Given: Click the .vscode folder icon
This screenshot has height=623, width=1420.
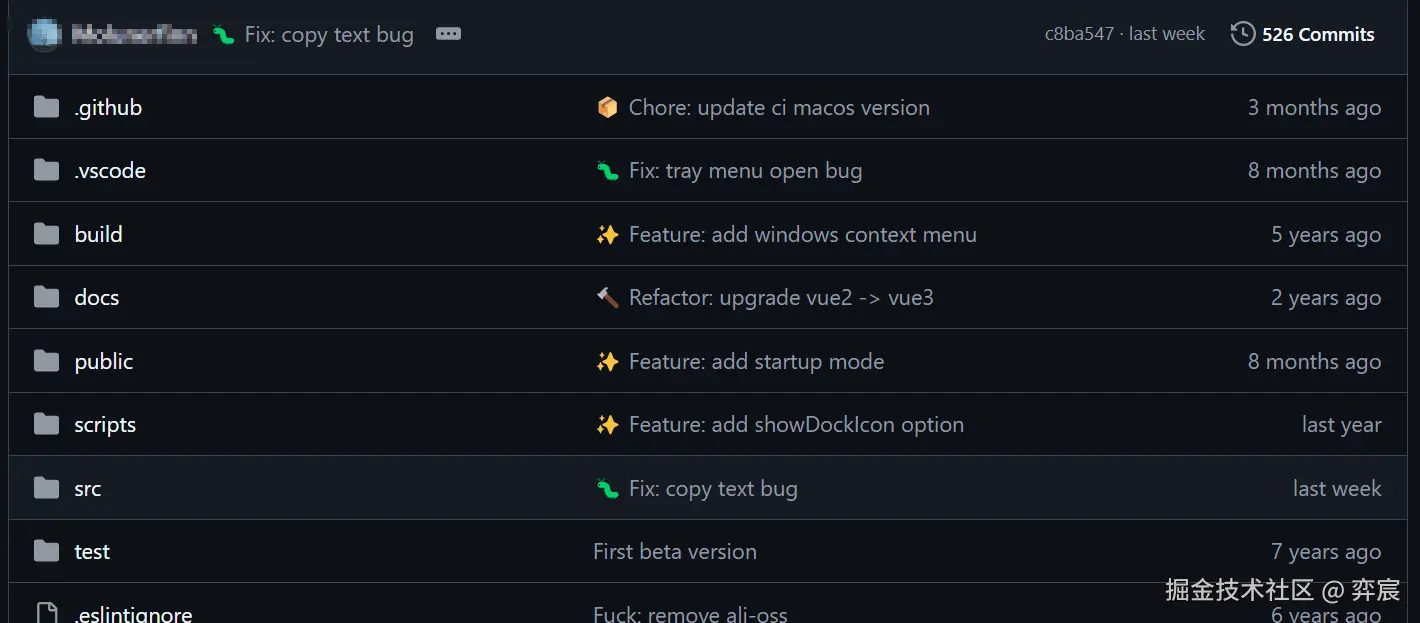Looking at the screenshot, I should [x=46, y=171].
